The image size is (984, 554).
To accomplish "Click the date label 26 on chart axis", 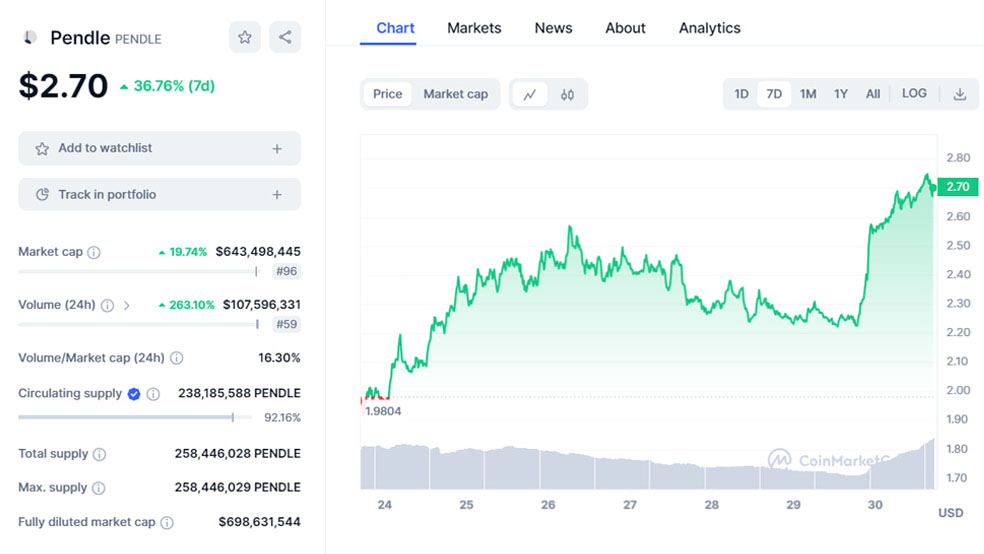I will [x=548, y=505].
